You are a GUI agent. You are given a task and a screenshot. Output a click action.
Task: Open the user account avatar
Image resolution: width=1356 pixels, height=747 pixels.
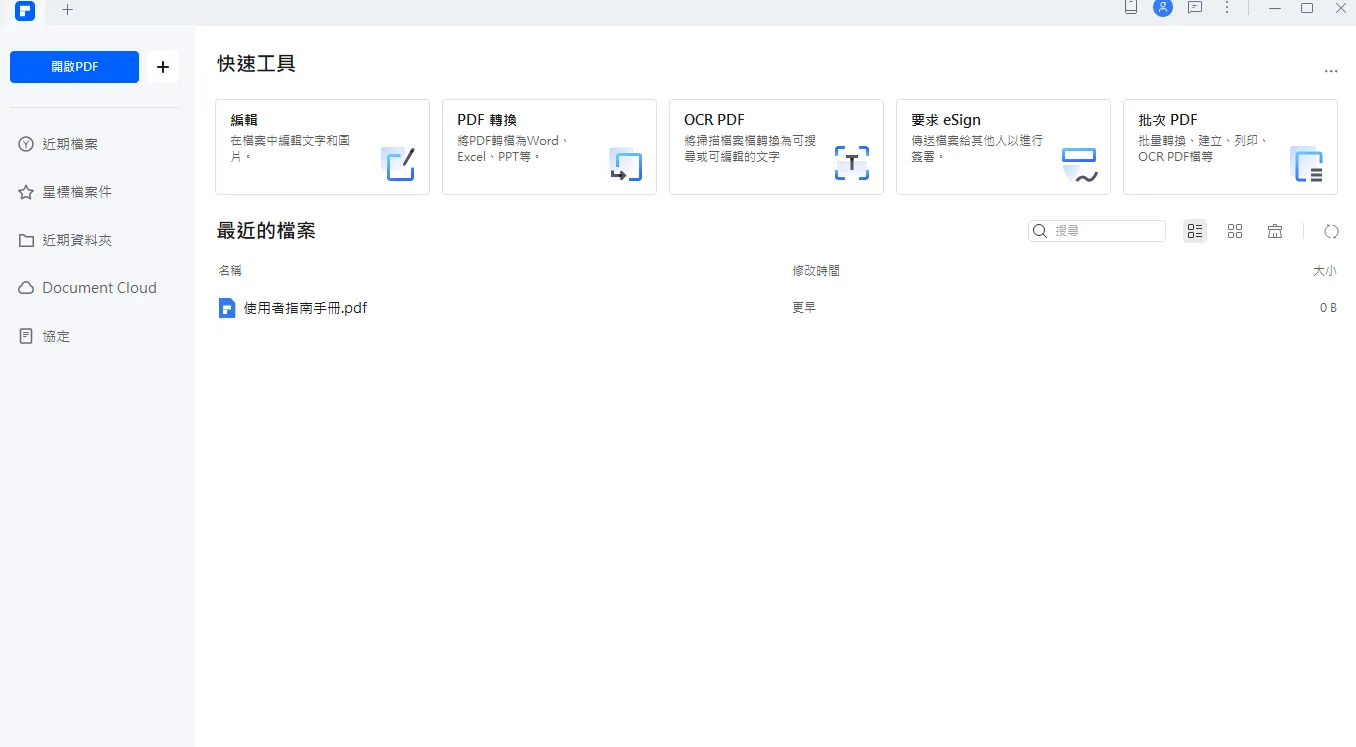[1162, 9]
